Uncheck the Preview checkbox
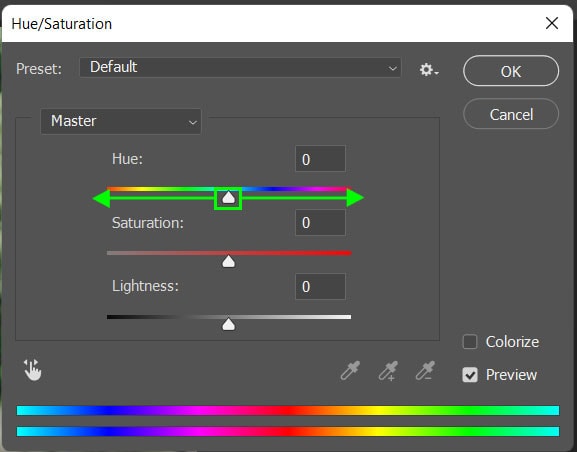 pos(470,375)
